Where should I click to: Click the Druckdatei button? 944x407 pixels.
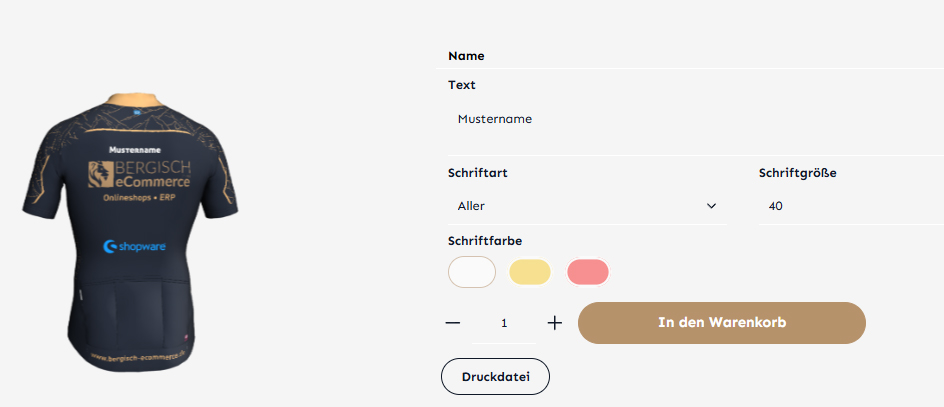(495, 377)
